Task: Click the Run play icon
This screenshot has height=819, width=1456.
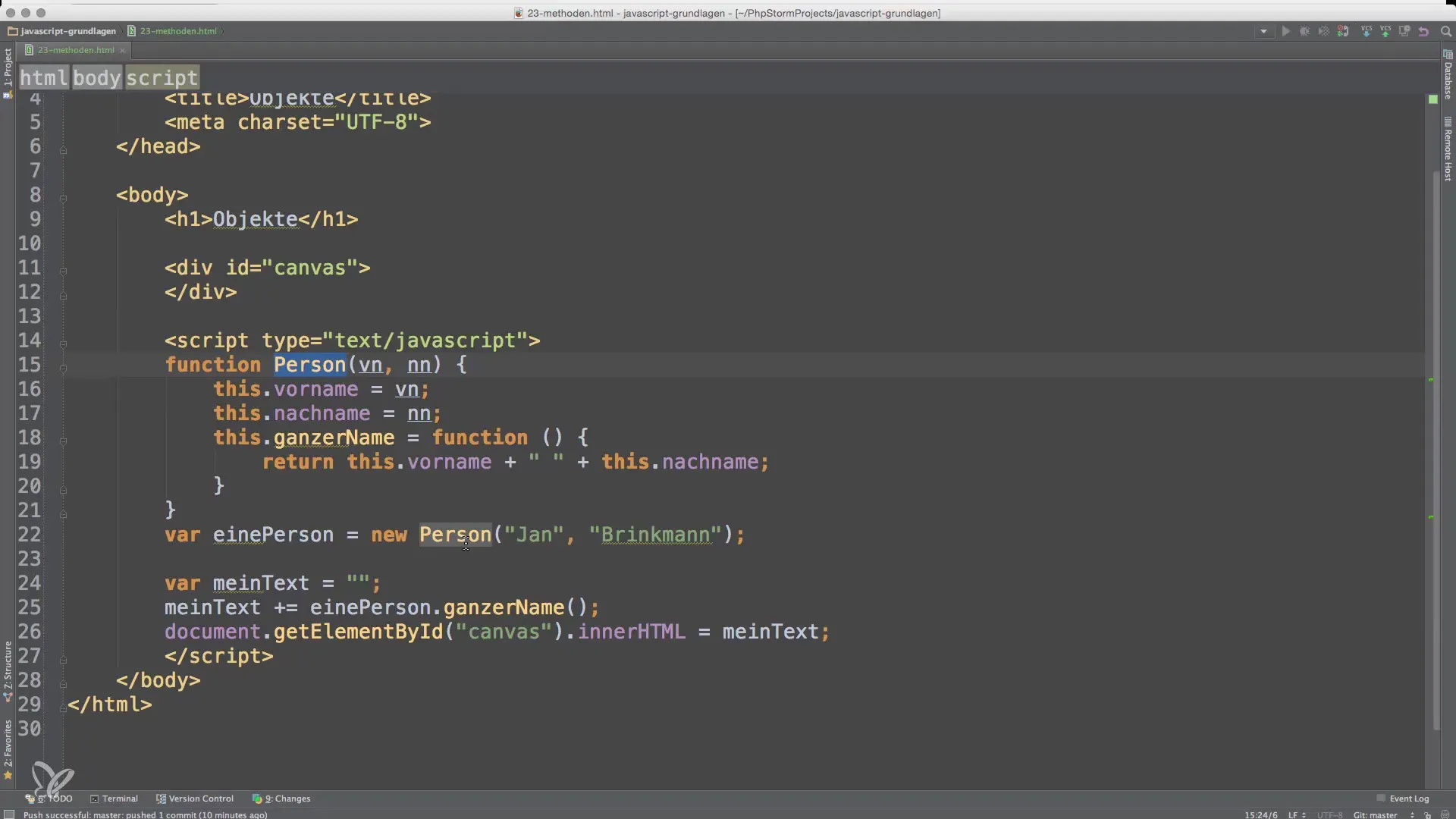Action: 1285,32
